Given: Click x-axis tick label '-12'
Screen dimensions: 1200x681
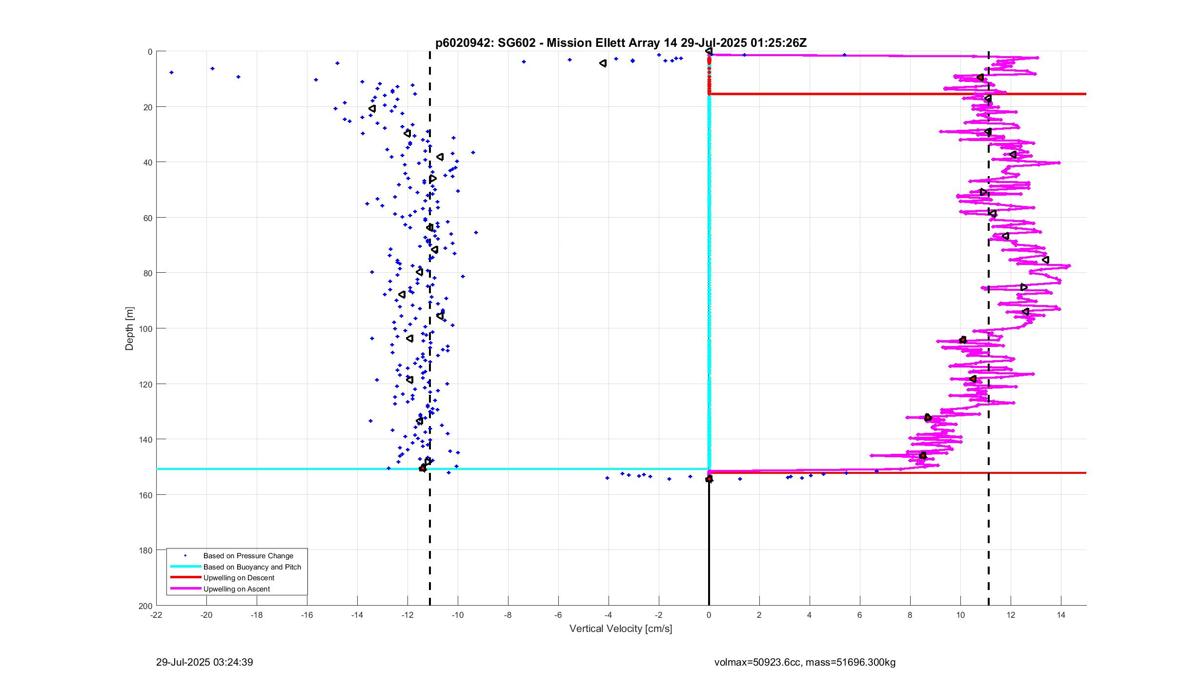Looking at the screenshot, I should pyautogui.click(x=407, y=615).
